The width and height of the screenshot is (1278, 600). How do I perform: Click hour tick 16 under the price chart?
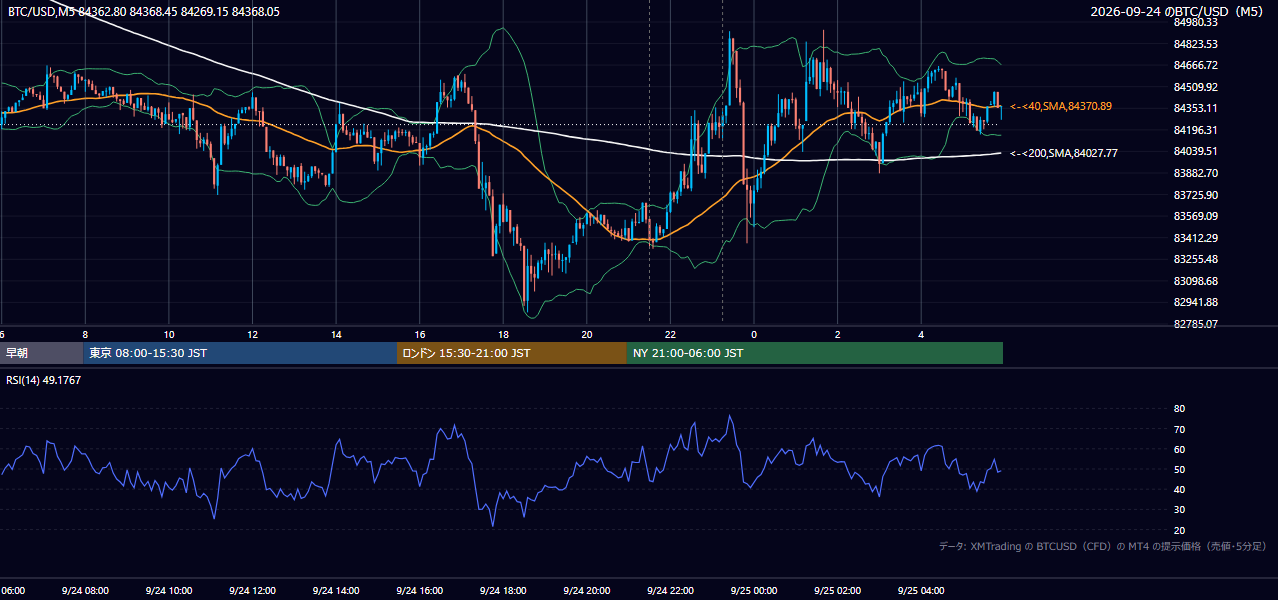pos(420,334)
